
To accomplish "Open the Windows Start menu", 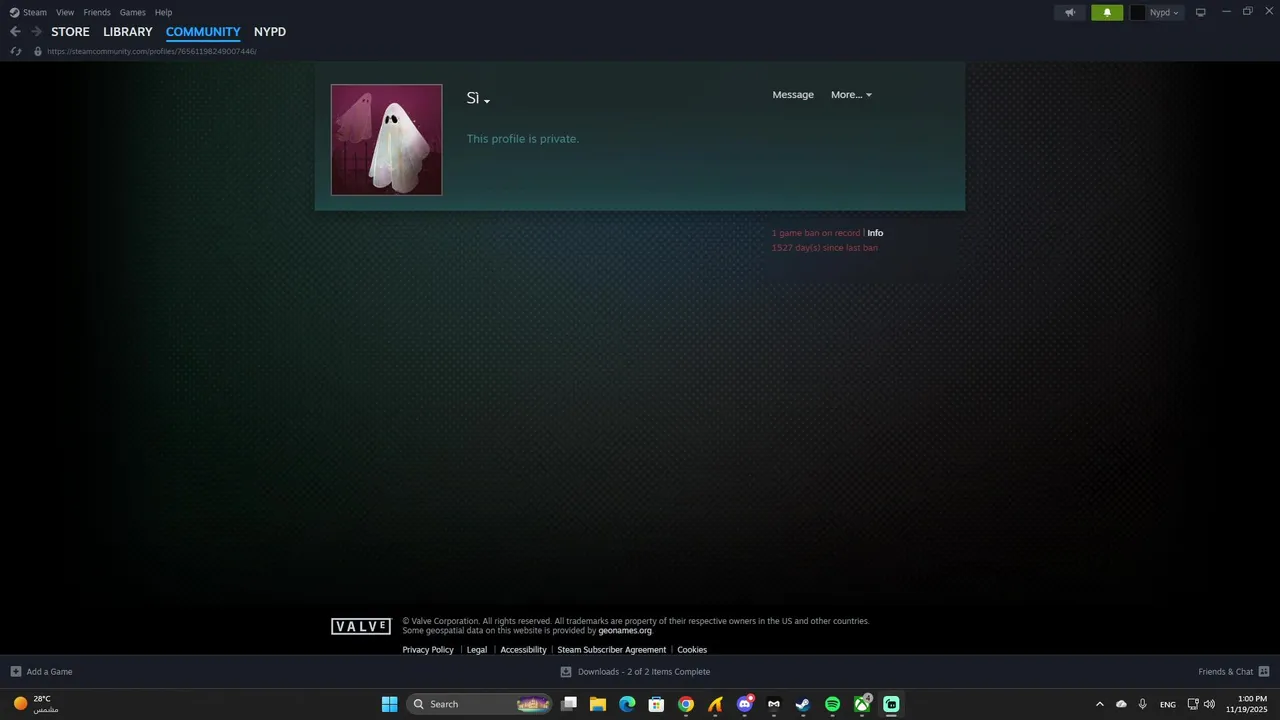I will pos(390,704).
